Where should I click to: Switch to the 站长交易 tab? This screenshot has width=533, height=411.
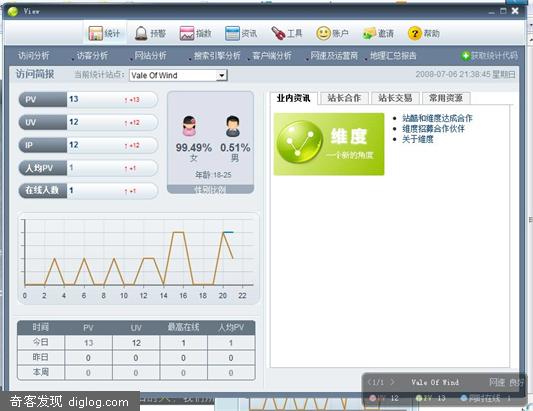[395, 98]
